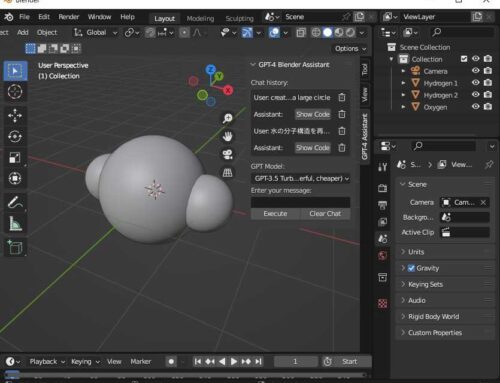Click the Clear Chat button
The width and height of the screenshot is (500, 383).
coord(325,214)
